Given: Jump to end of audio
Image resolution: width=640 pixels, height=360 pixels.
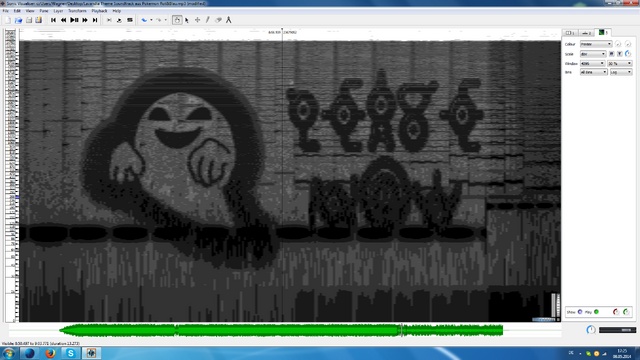Looking at the screenshot, I should click(95, 20).
